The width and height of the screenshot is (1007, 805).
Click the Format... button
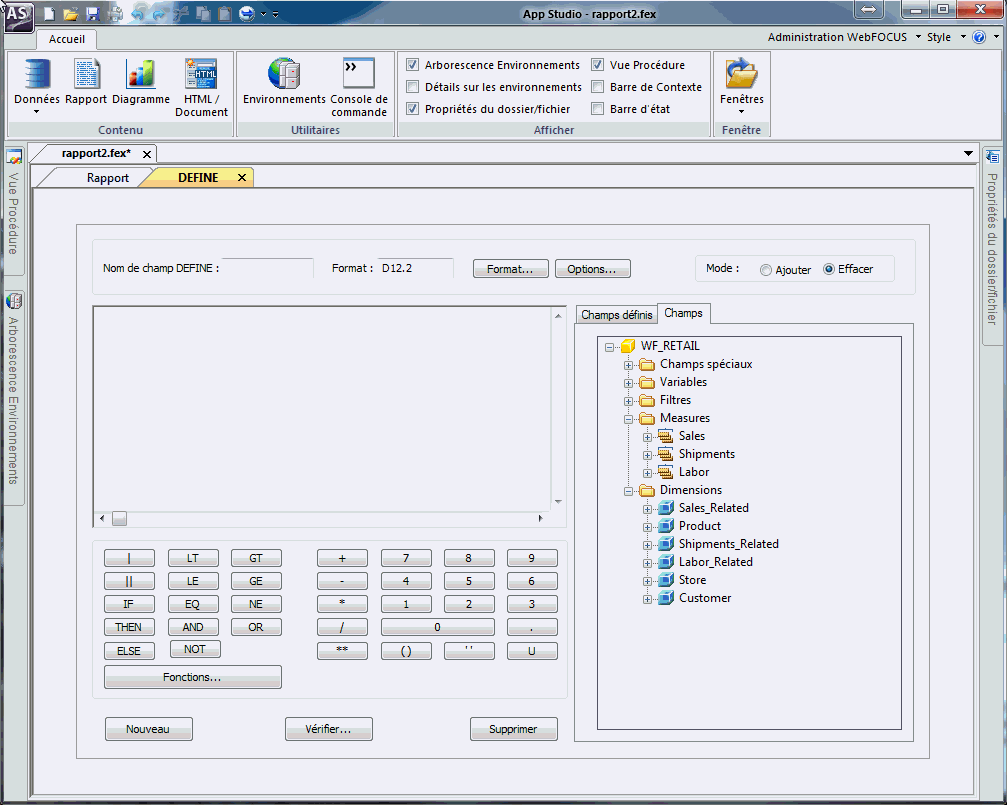(511, 269)
